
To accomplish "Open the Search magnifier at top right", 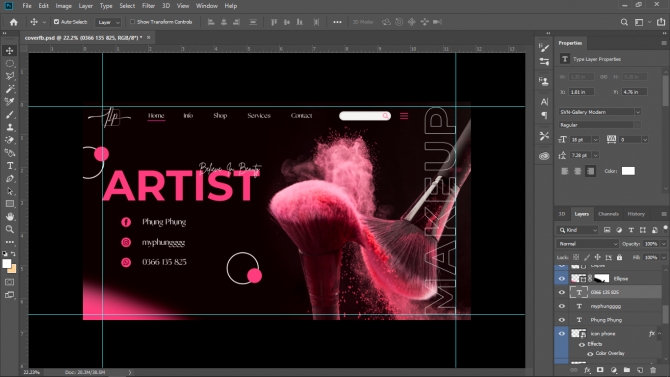I will click(624, 22).
